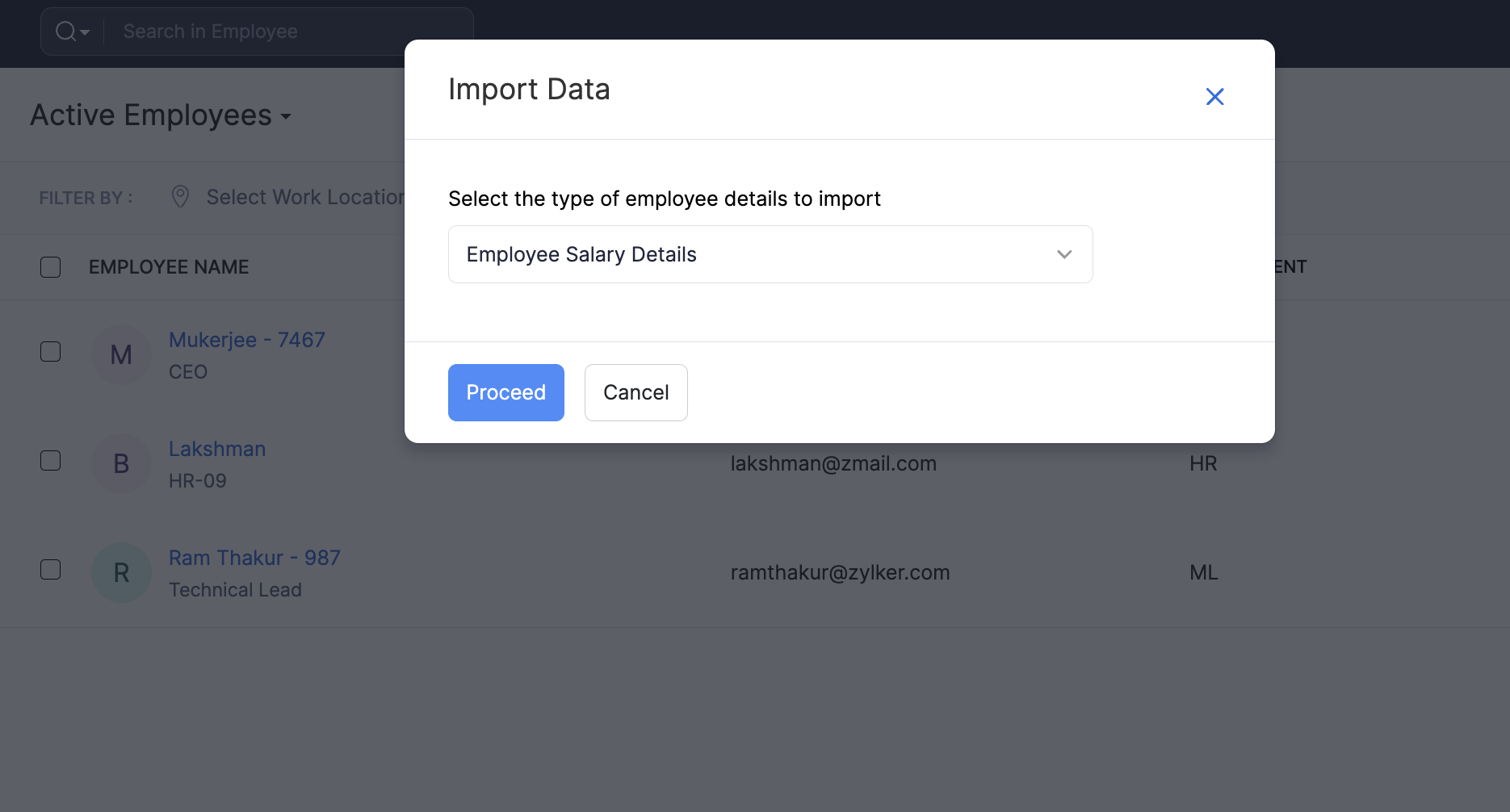
Task: Click Mukerjee's avatar circle with initial M
Action: click(x=121, y=354)
